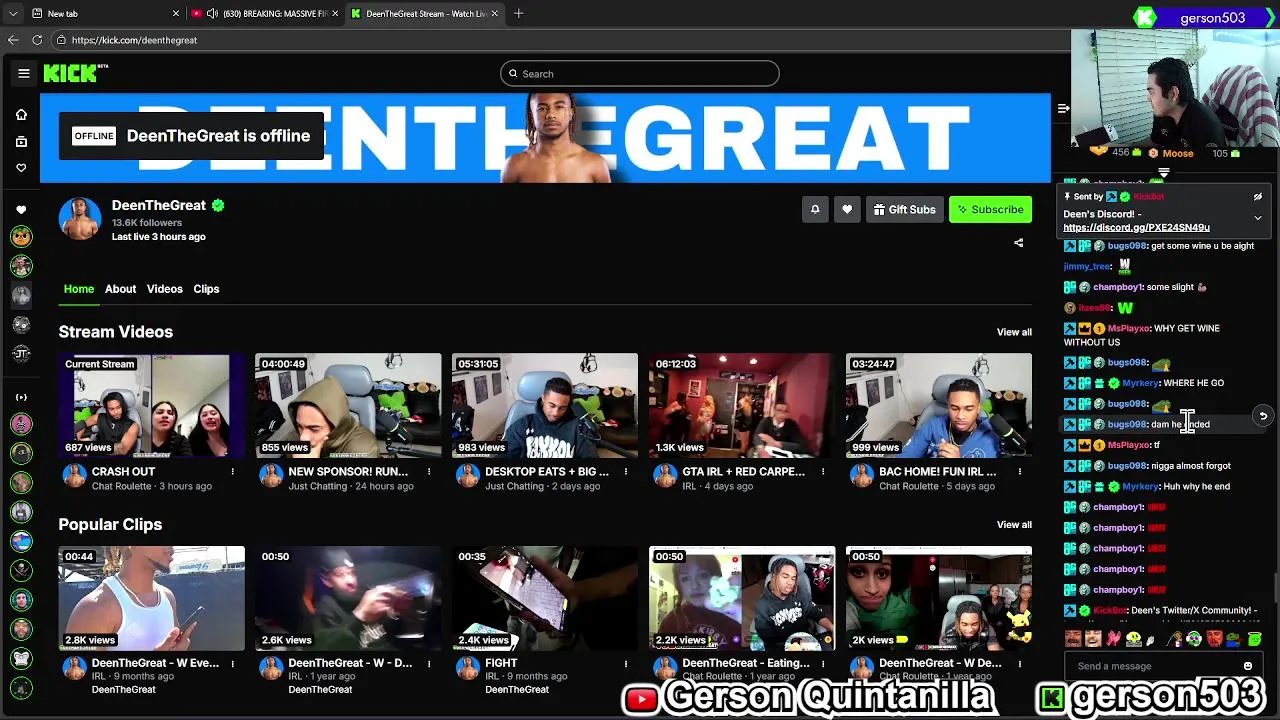This screenshot has width=1280, height=720.
Task: Open the options menu for the FIGHT clip
Action: click(x=626, y=663)
